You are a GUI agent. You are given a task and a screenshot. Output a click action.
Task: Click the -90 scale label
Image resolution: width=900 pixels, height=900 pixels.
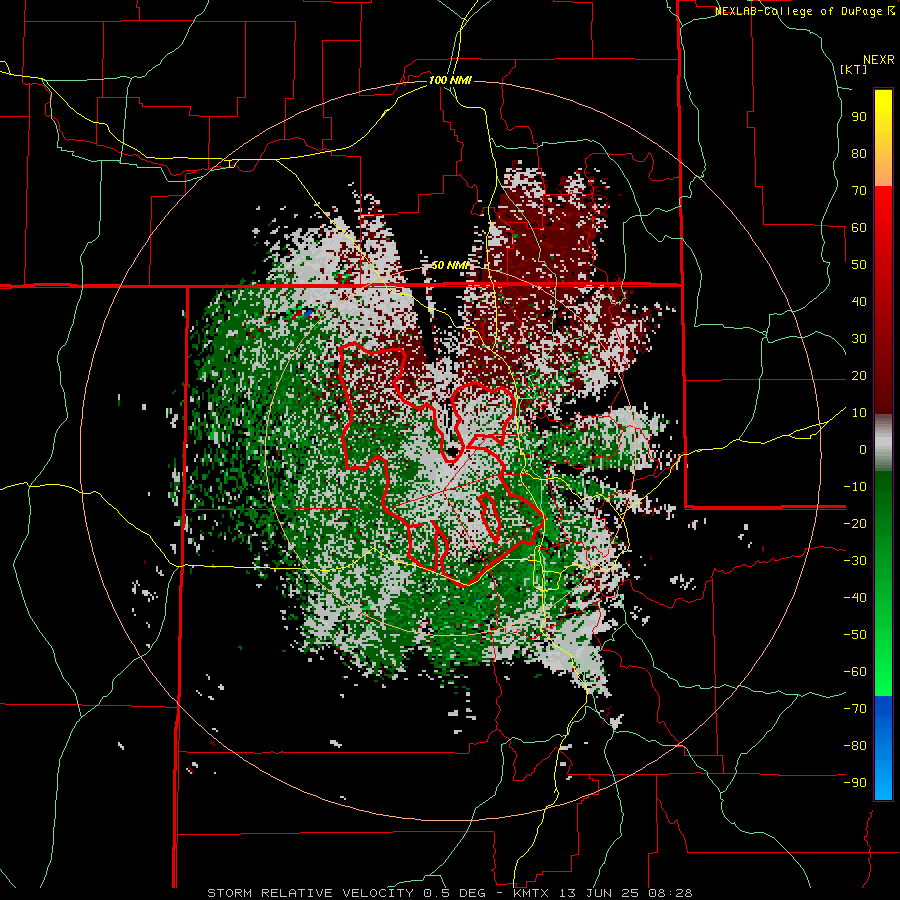855,783
